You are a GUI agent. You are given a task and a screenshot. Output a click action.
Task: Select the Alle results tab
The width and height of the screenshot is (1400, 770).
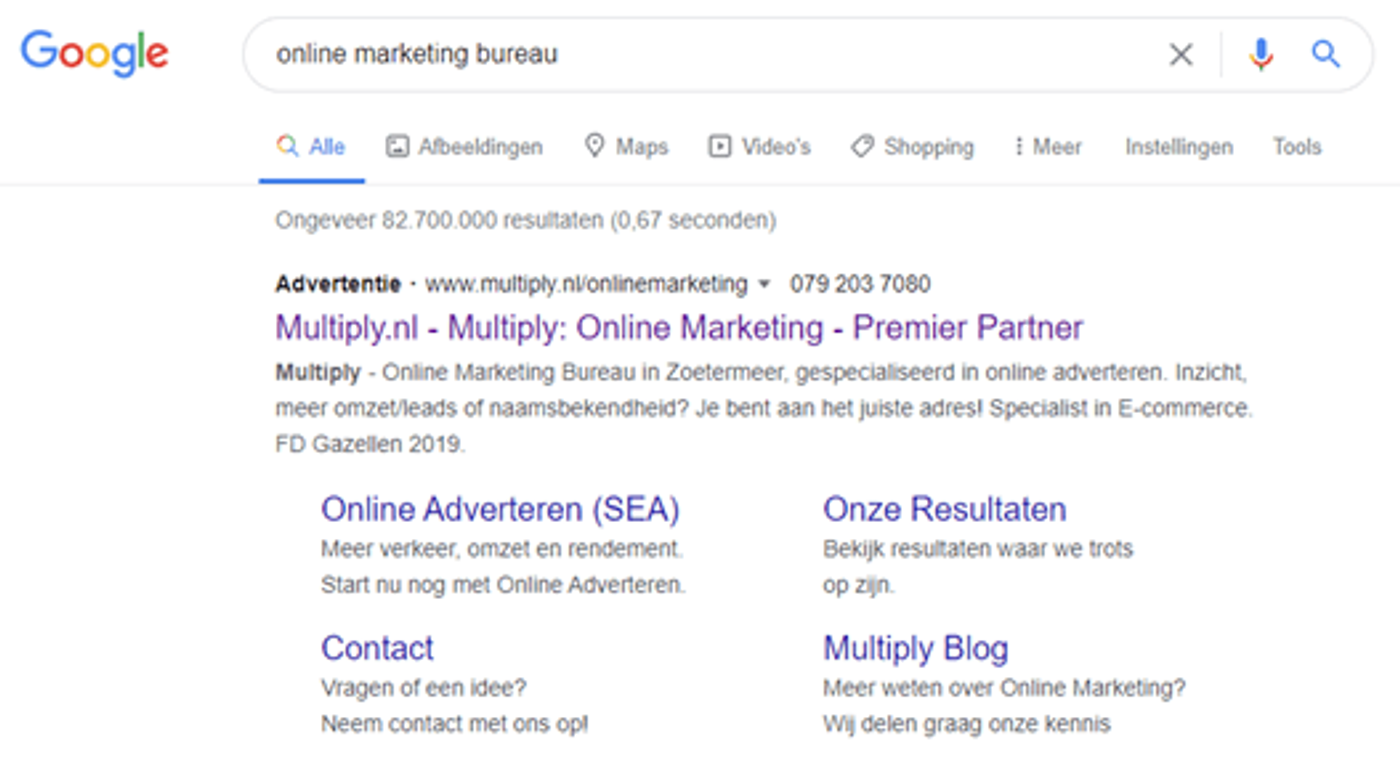[311, 147]
